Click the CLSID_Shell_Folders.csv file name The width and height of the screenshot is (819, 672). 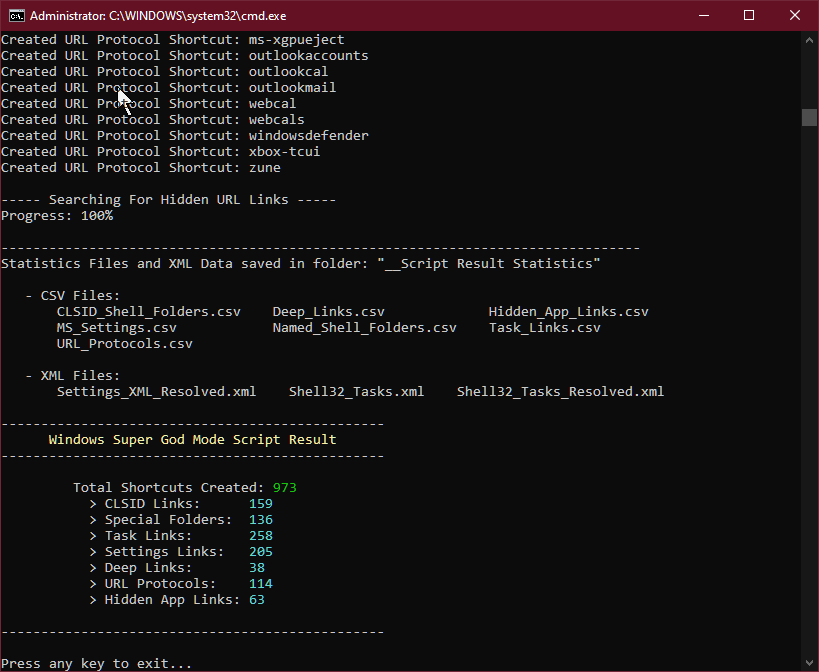coord(149,312)
